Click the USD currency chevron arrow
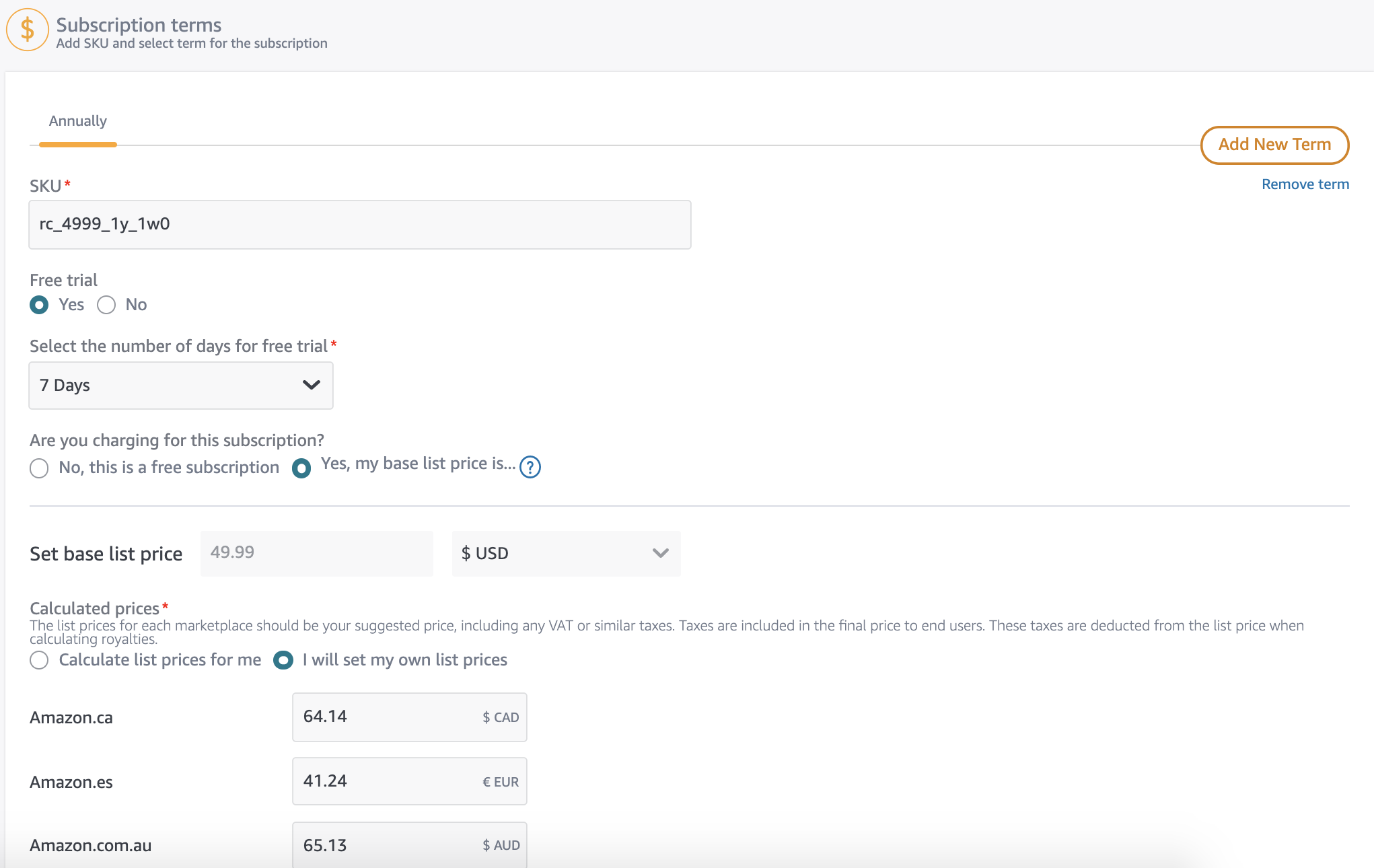Screen dimensions: 1374x868 [x=660, y=553]
